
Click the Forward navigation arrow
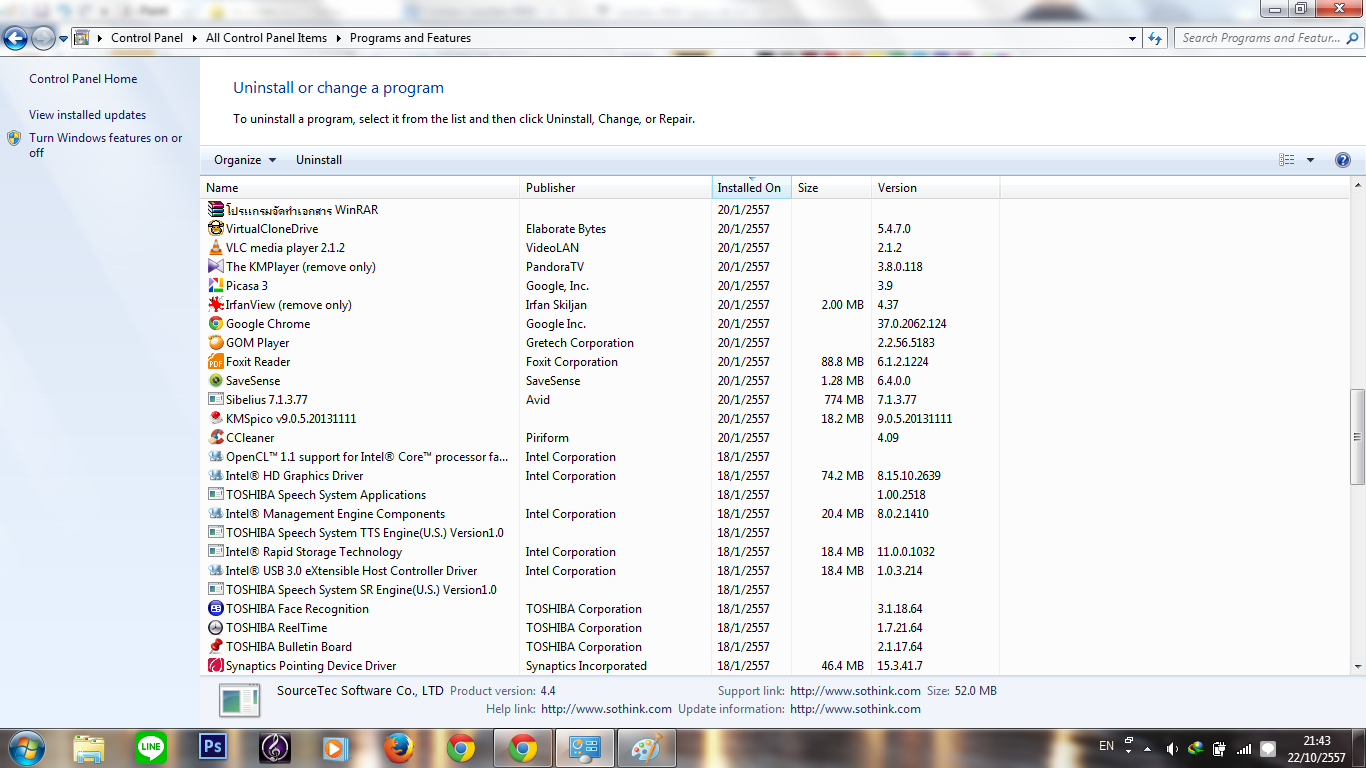point(43,38)
